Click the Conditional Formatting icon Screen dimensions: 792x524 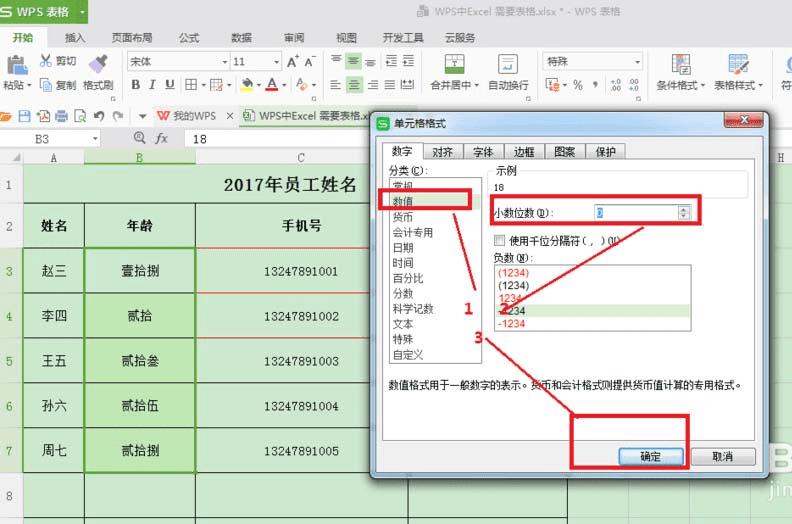click(681, 64)
